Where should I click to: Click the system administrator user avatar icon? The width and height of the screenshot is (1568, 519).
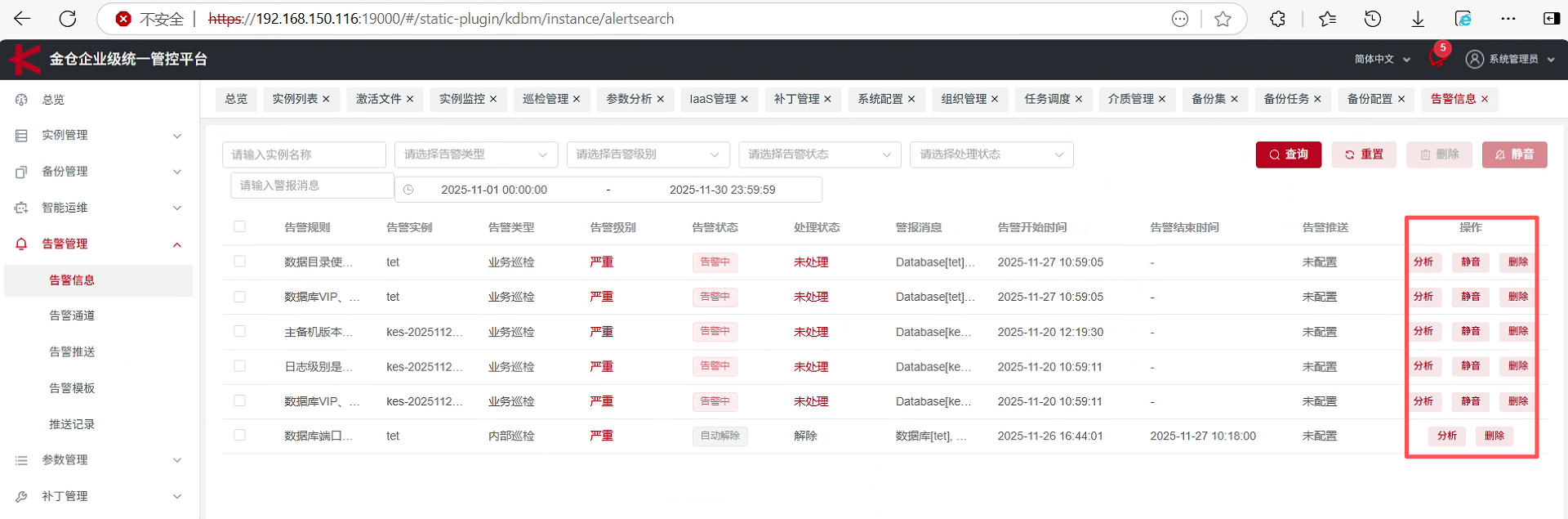coord(1474,59)
